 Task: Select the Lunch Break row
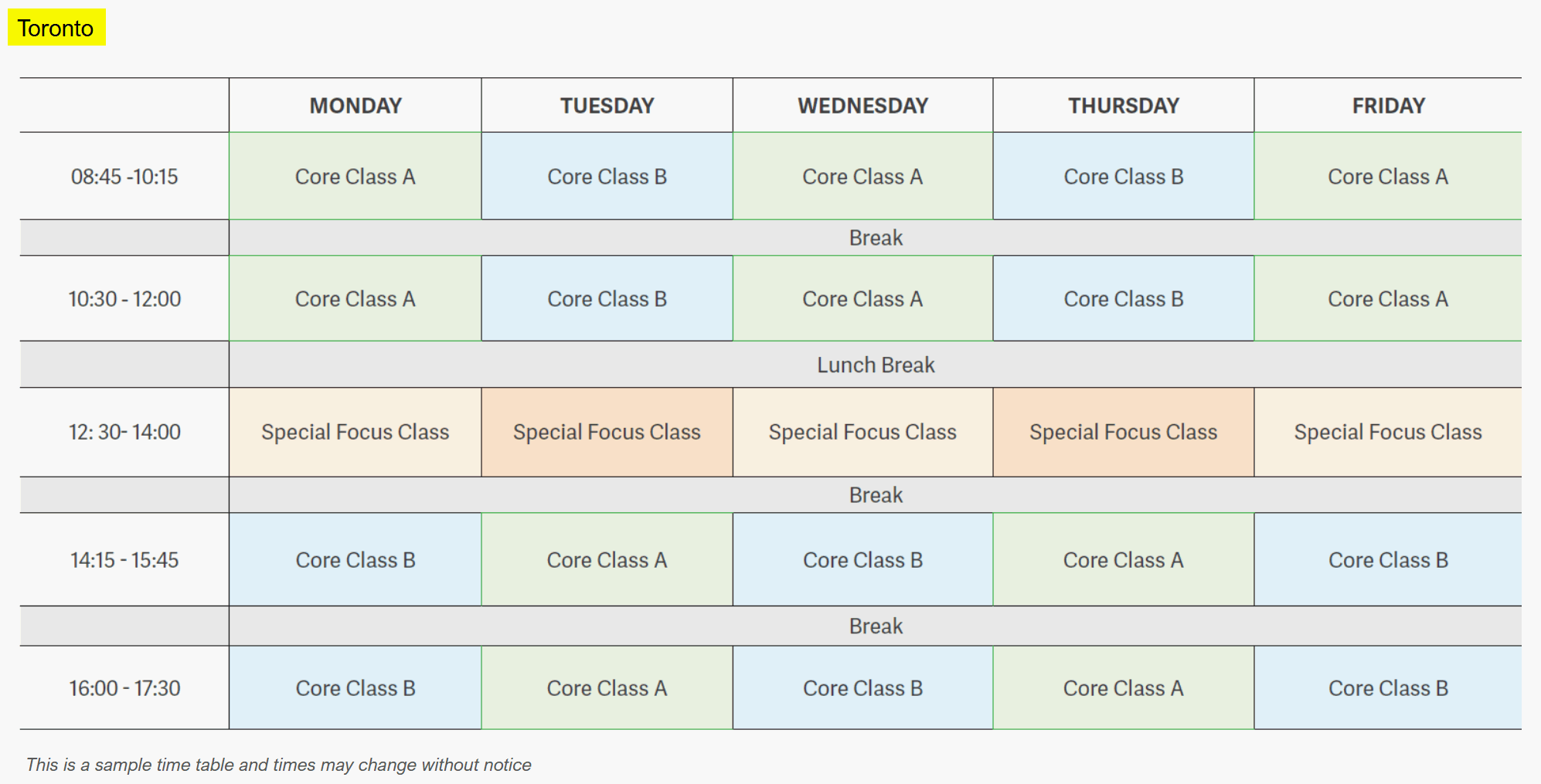coord(875,365)
